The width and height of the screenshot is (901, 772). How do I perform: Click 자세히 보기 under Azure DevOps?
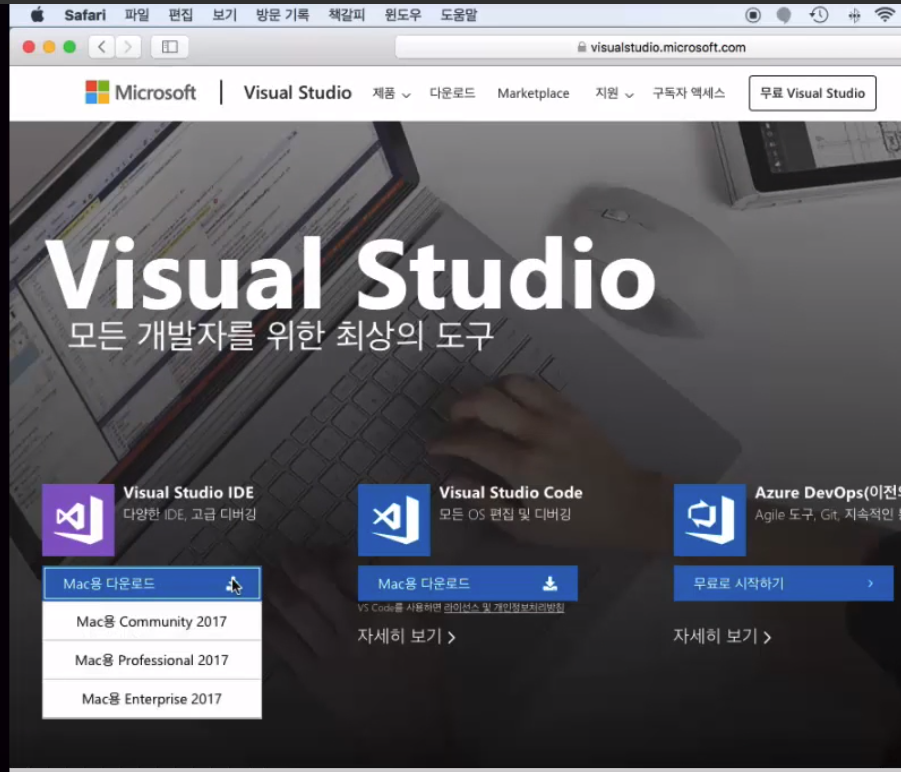tap(722, 636)
